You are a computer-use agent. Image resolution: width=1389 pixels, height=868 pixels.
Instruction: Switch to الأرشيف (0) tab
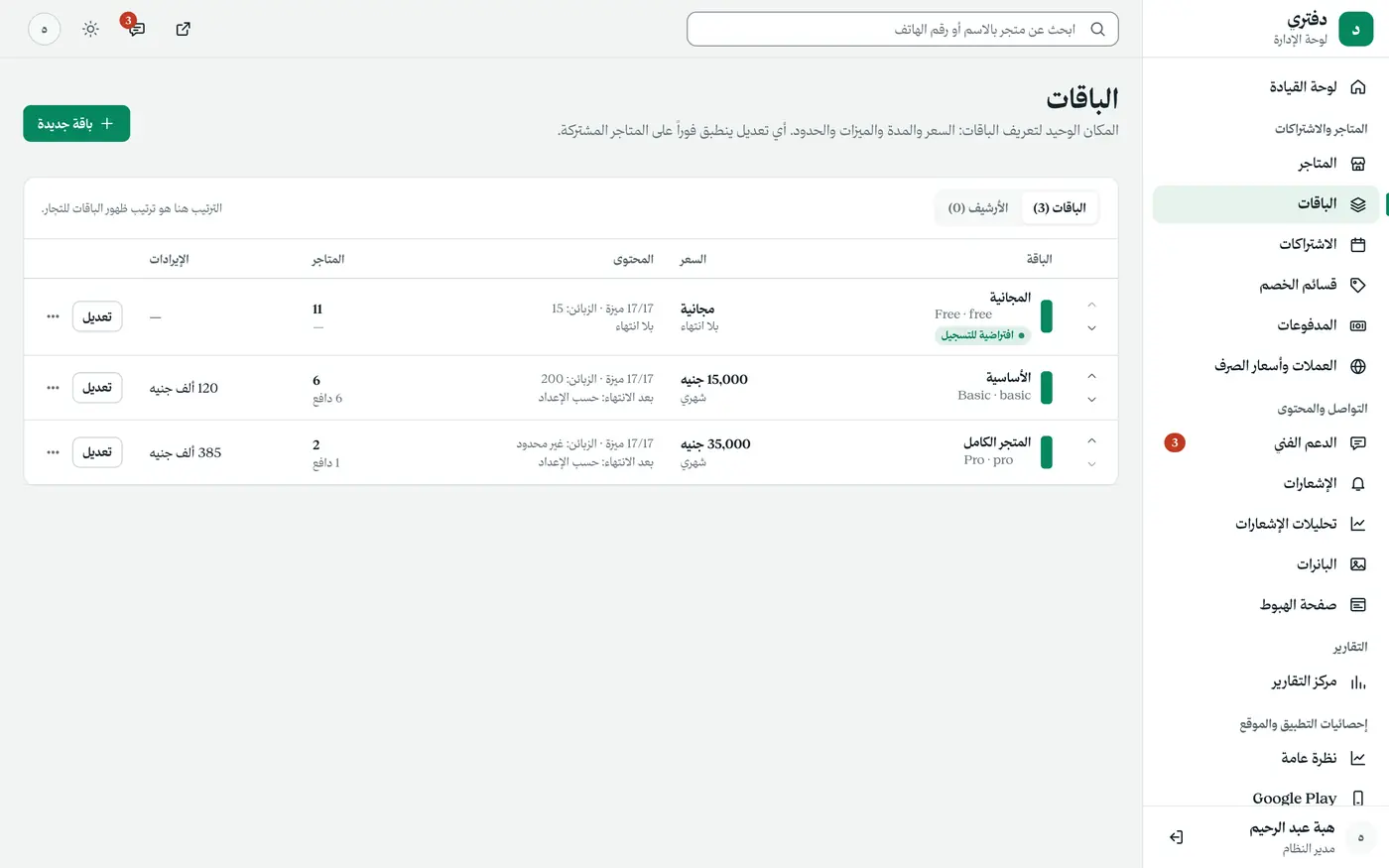pos(977,208)
